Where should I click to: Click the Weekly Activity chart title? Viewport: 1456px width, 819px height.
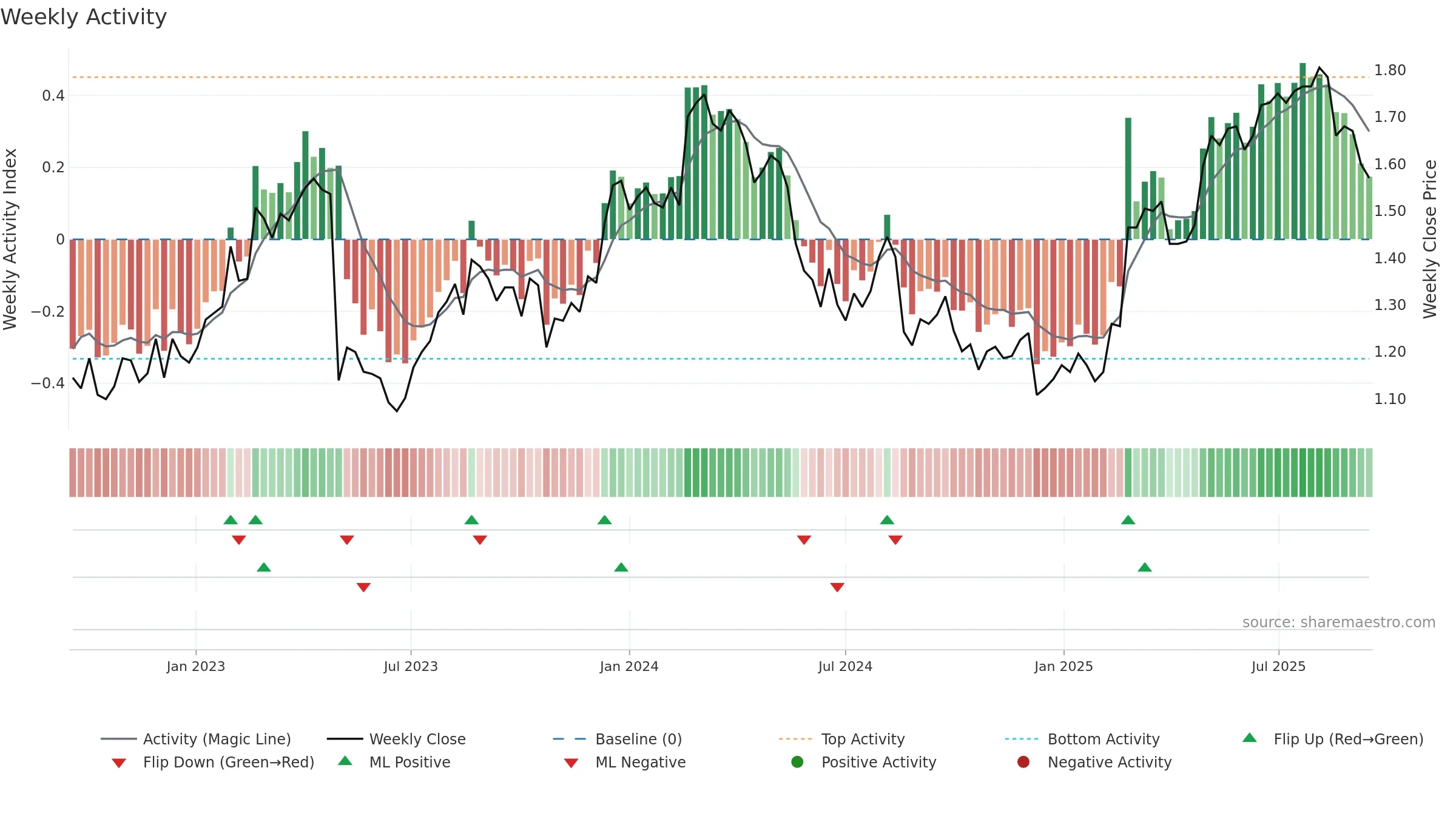pyautogui.click(x=84, y=17)
